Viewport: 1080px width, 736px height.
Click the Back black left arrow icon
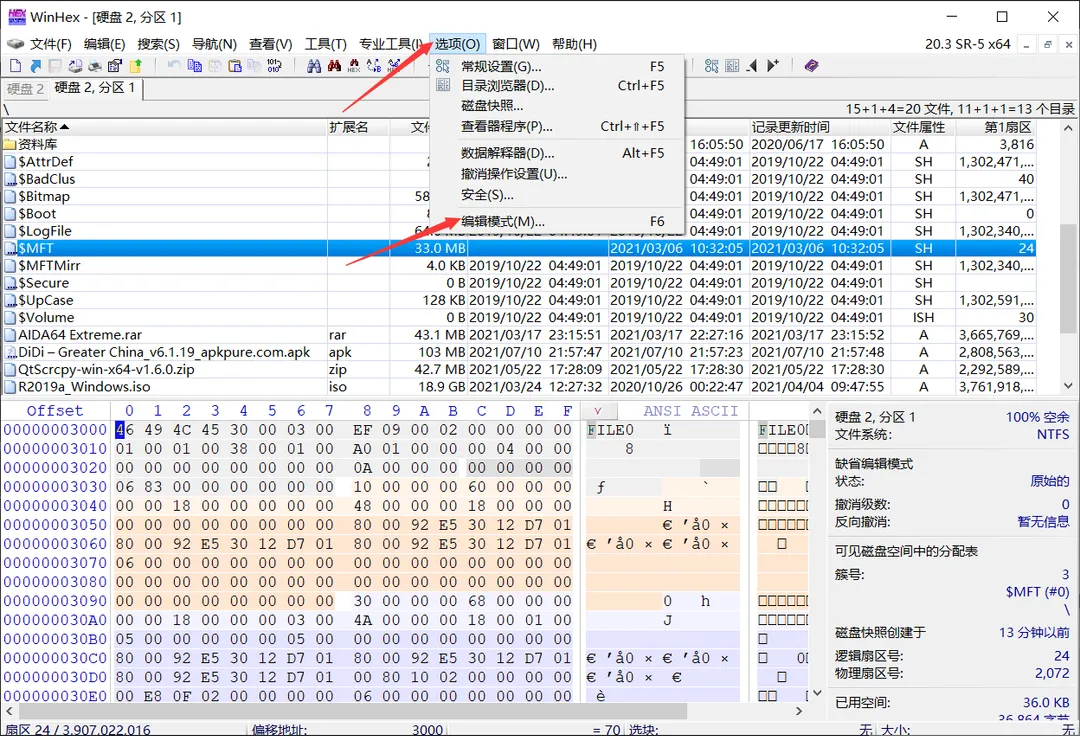tap(752, 66)
